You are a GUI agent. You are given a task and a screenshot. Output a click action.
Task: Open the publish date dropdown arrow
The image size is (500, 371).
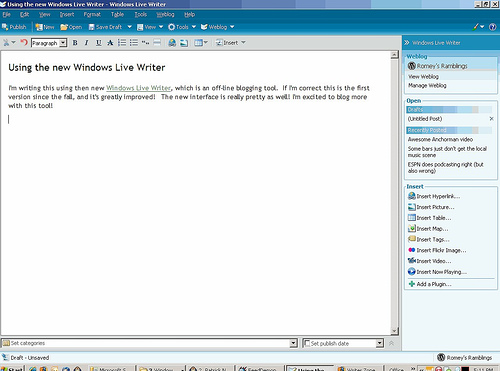[380, 343]
